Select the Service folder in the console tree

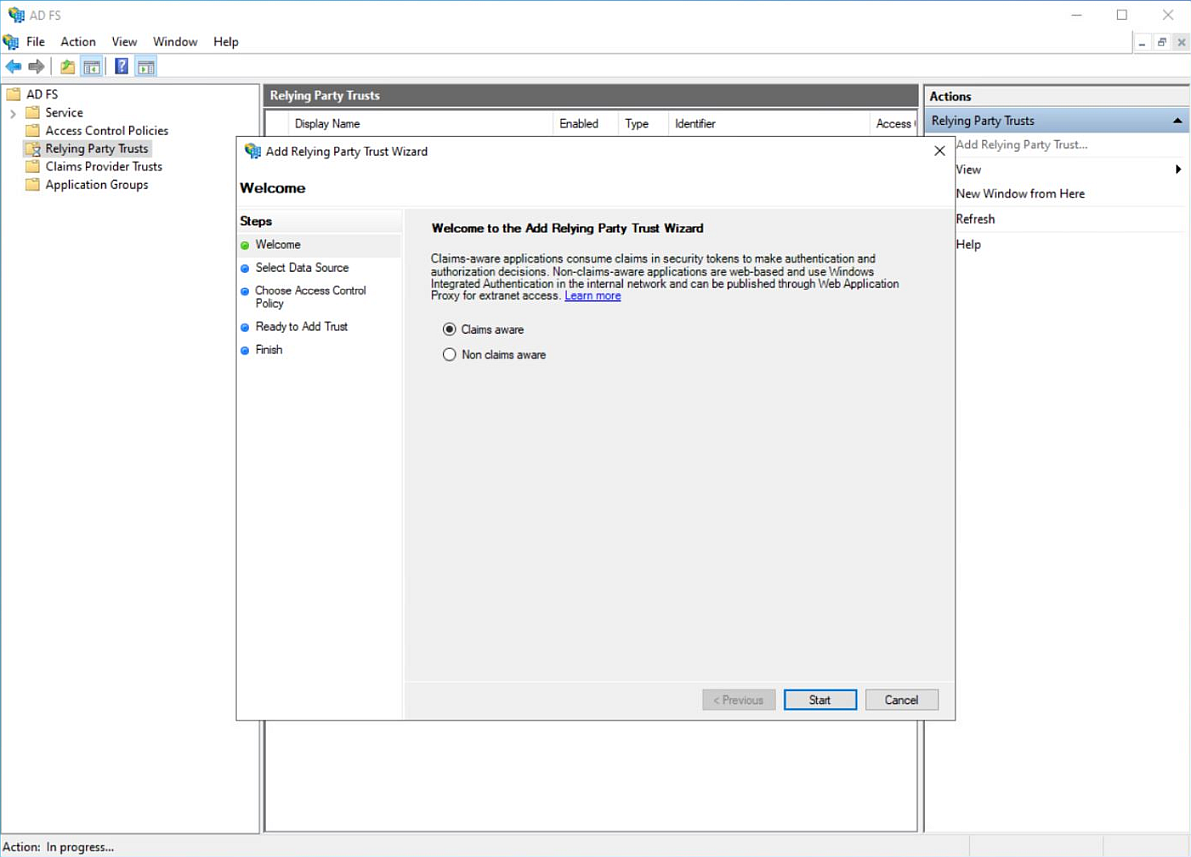point(65,112)
